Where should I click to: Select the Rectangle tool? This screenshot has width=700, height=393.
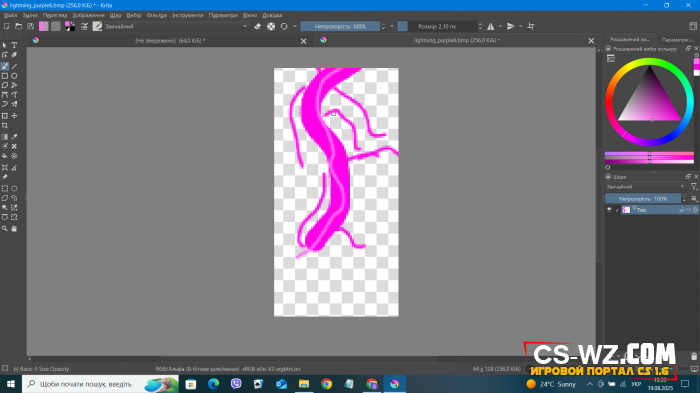point(4,76)
